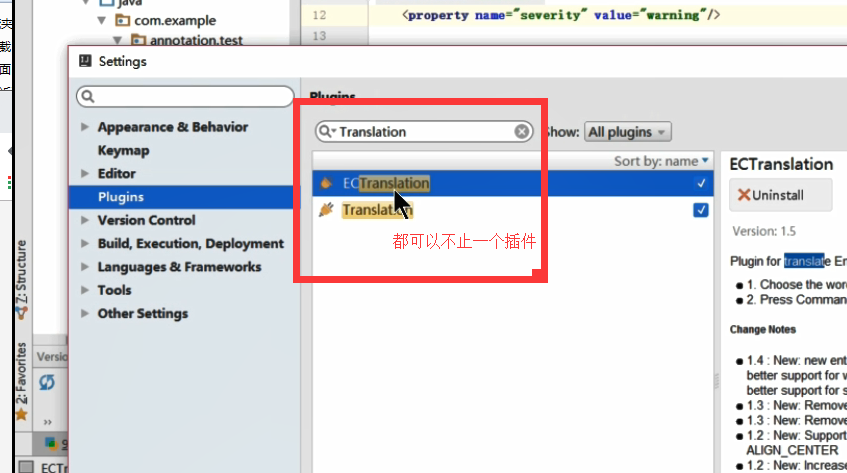The height and width of the screenshot is (473, 847).
Task: Click the settings search magnifier icon
Action: (x=88, y=97)
